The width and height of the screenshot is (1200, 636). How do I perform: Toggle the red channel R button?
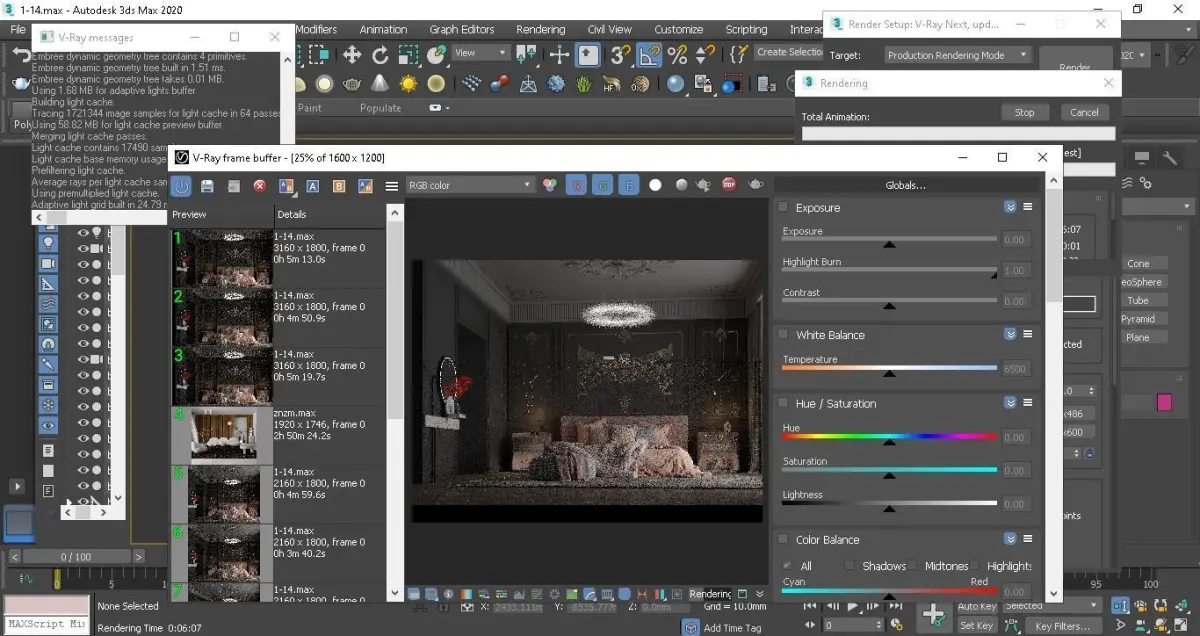point(576,185)
